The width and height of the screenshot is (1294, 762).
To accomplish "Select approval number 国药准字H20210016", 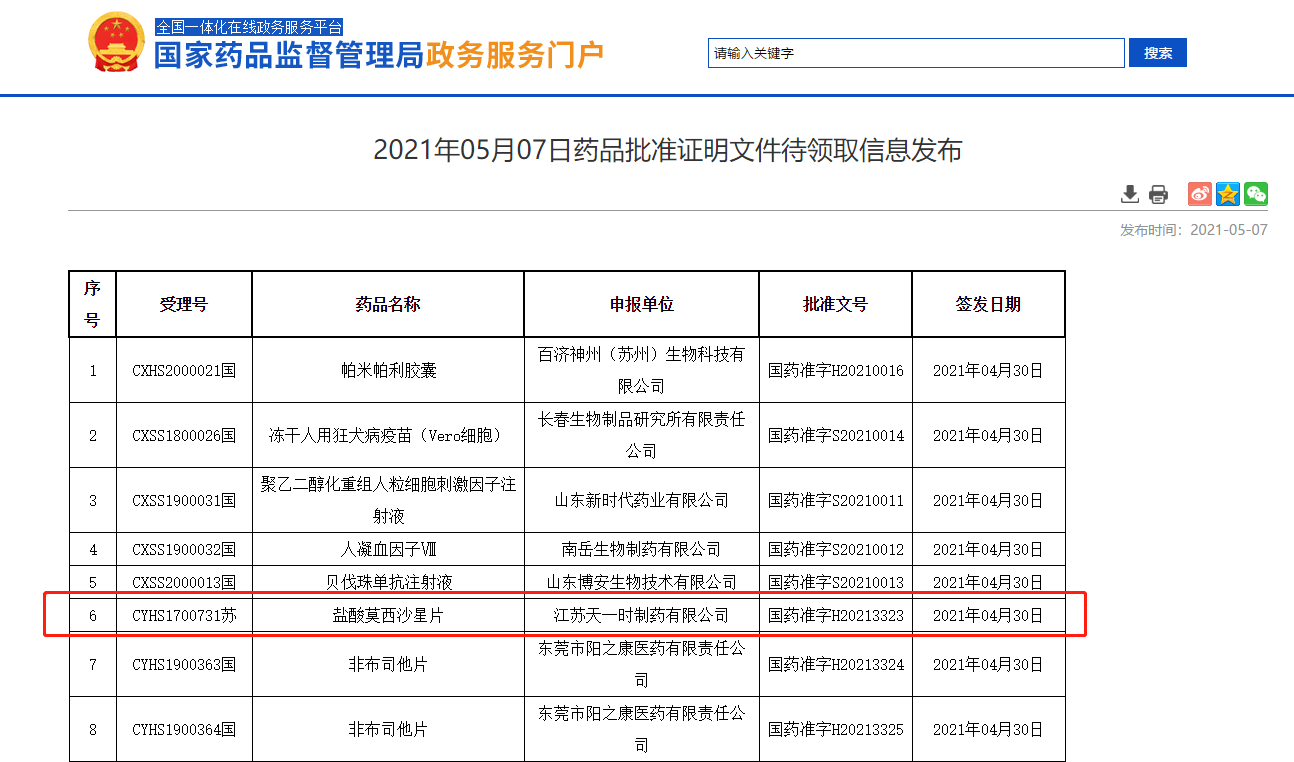I will (836, 370).
